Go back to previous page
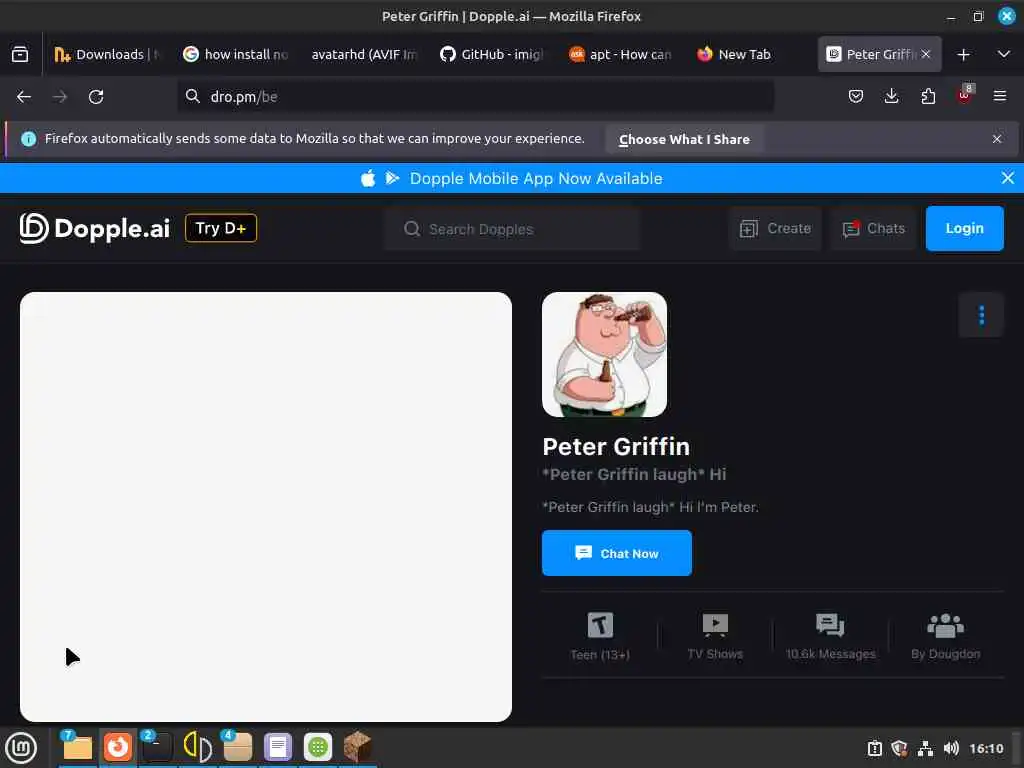 coord(24,97)
